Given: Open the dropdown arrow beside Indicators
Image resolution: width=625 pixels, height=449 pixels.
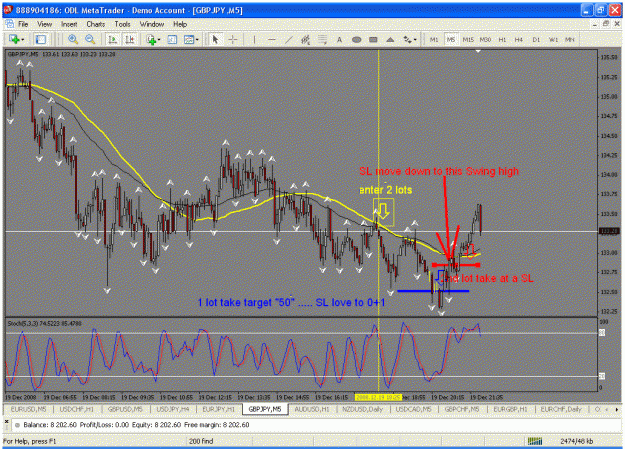Looking at the screenshot, I should [x=159, y=39].
